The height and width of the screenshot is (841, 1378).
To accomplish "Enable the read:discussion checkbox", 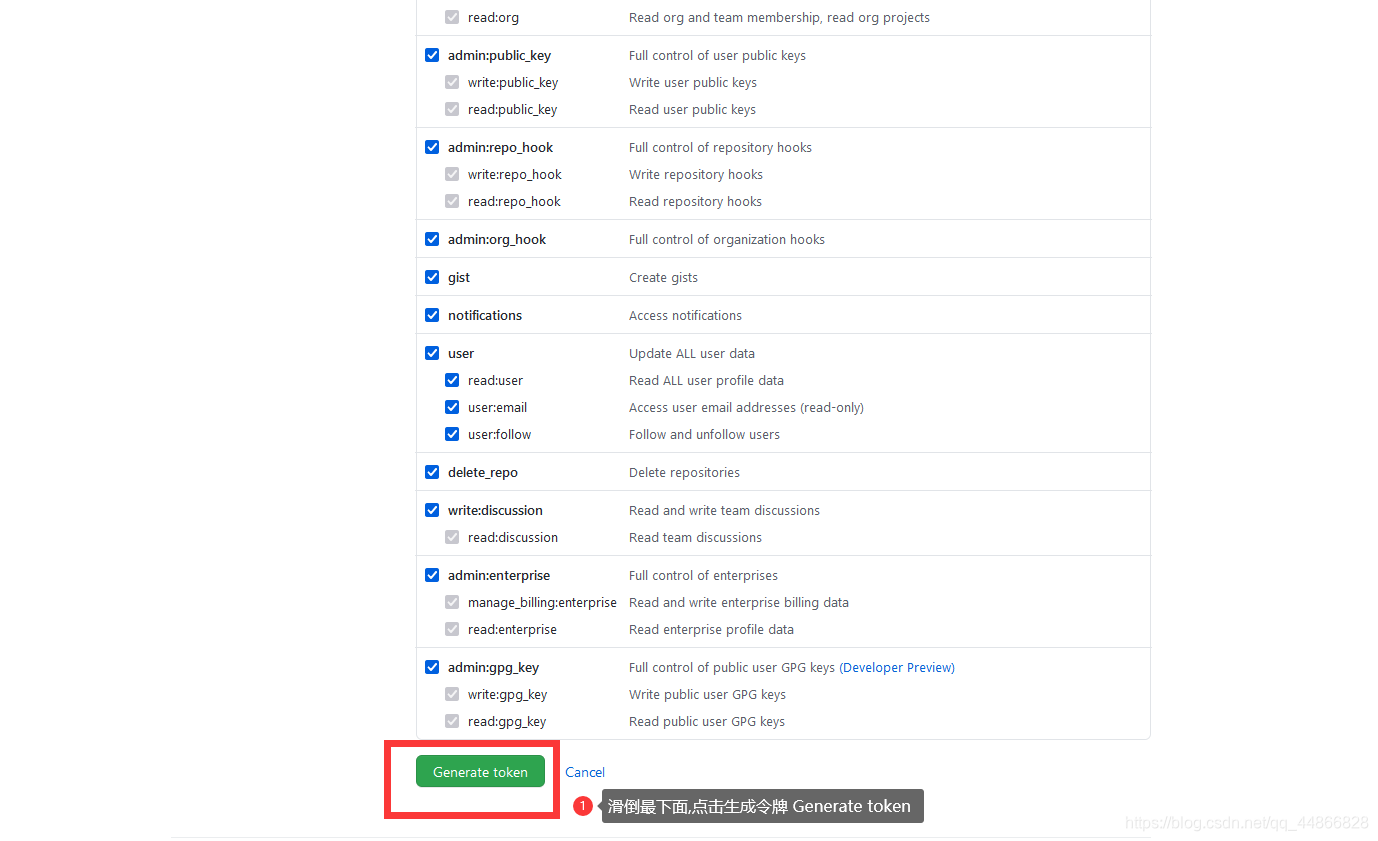I will pyautogui.click(x=452, y=537).
